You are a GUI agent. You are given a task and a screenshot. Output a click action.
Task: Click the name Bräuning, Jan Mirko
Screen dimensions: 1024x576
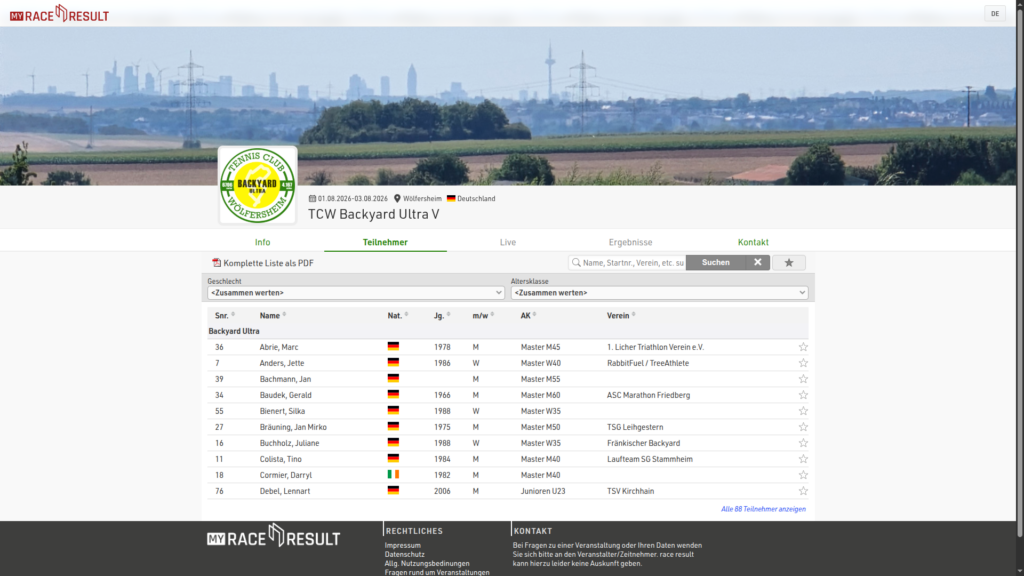point(293,427)
